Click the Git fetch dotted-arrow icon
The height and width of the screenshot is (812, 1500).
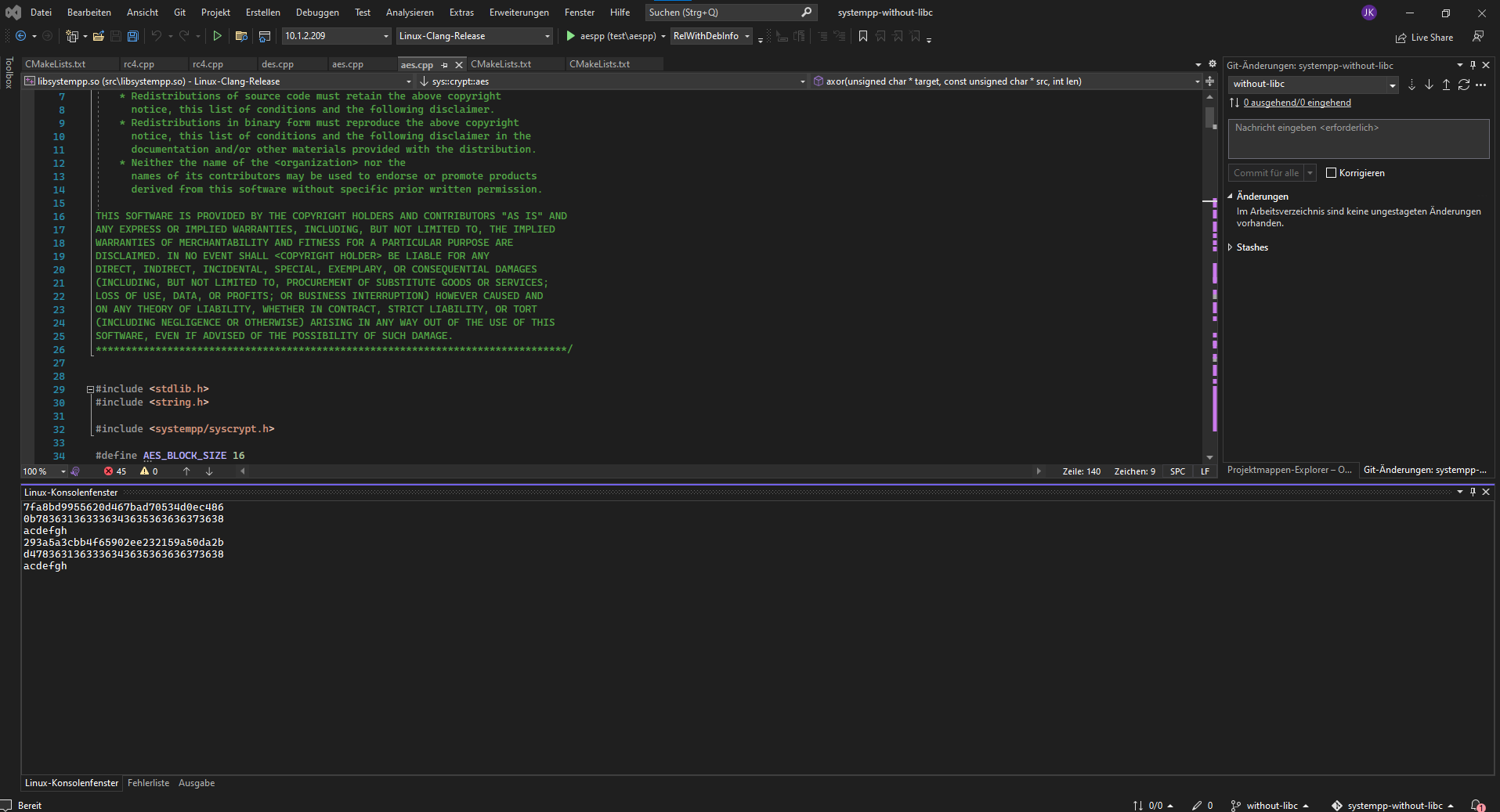pos(1411,85)
